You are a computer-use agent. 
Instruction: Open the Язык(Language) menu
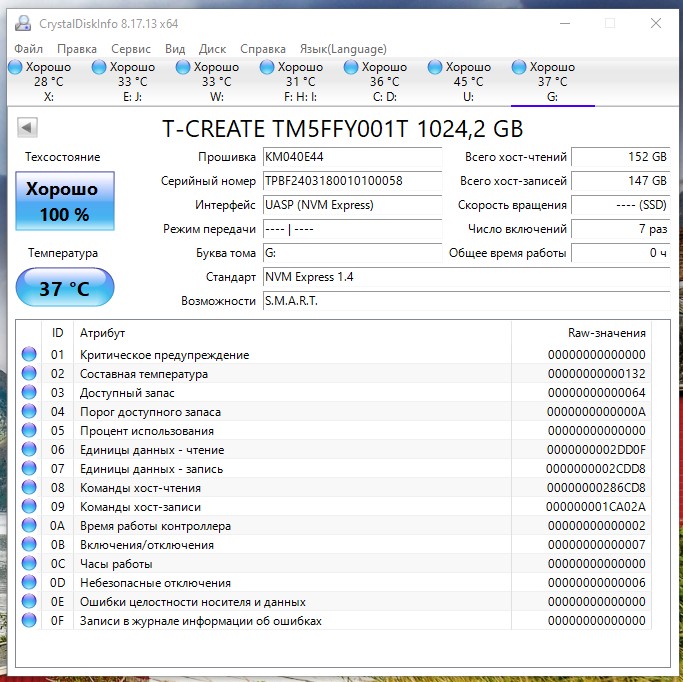pos(343,49)
